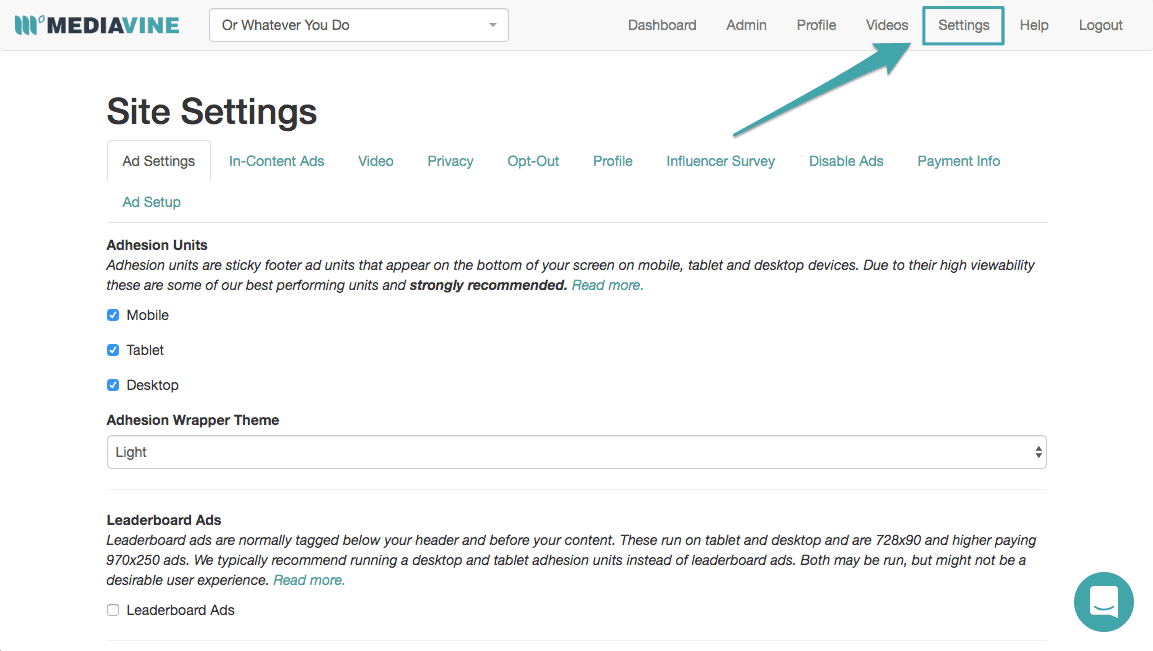Viewport: 1153px width, 651px height.
Task: Click the Mediavine logo
Action: pos(95,24)
